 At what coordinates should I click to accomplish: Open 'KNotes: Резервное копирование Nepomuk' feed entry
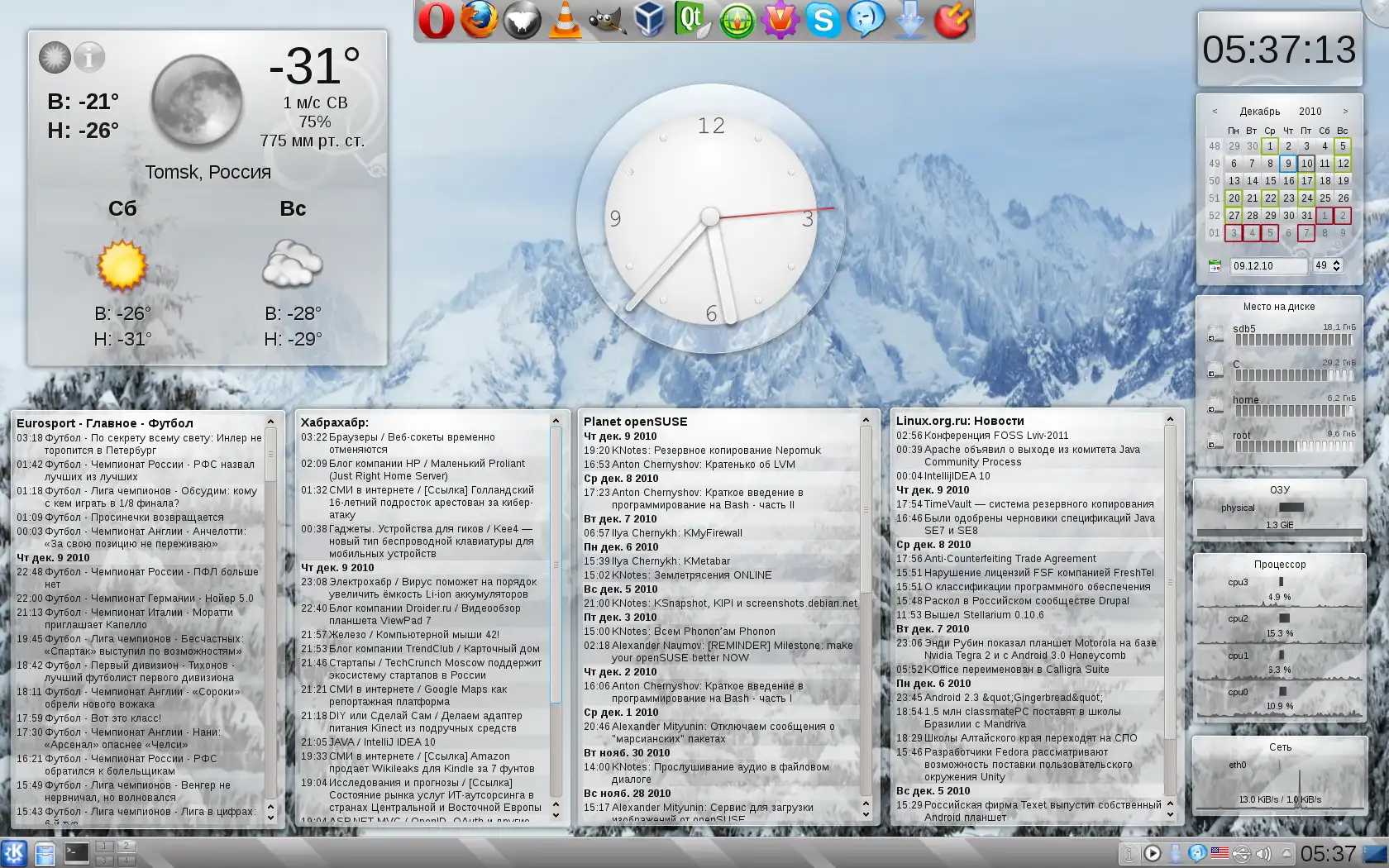click(716, 451)
